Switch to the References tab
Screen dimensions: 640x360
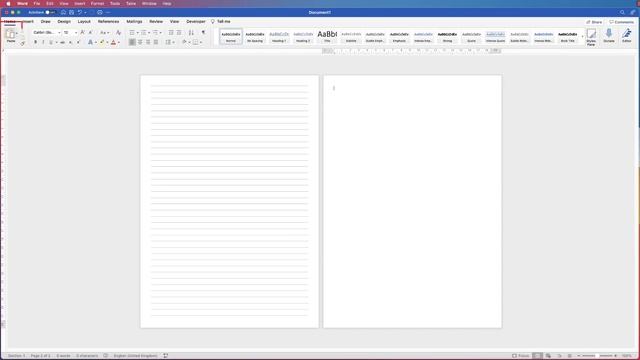[109, 21]
